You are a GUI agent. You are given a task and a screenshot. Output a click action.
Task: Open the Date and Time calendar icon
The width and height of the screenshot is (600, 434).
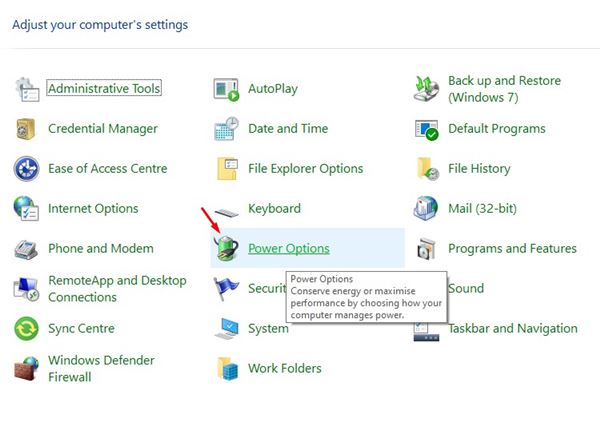click(x=226, y=129)
